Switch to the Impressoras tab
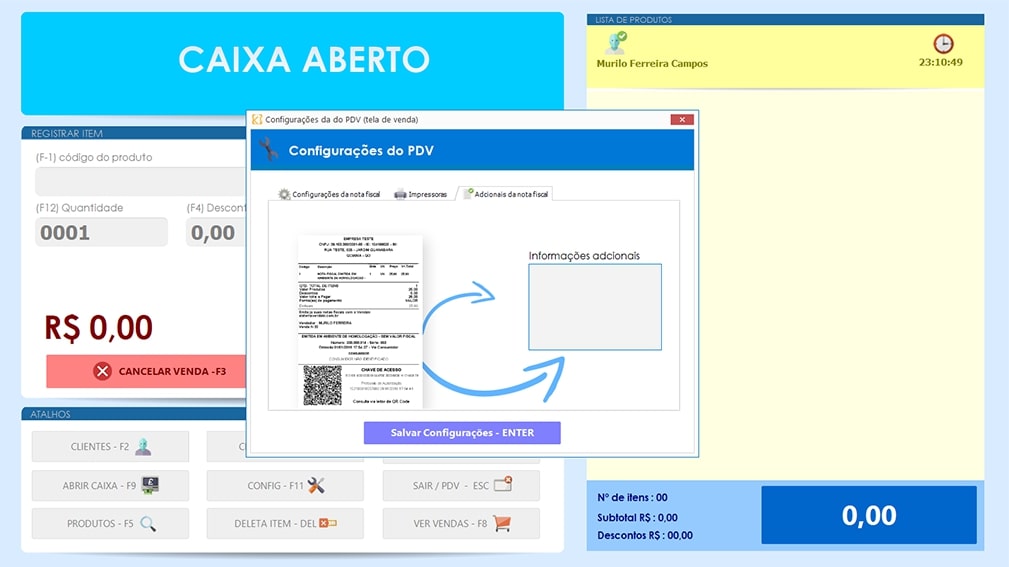 (421, 194)
